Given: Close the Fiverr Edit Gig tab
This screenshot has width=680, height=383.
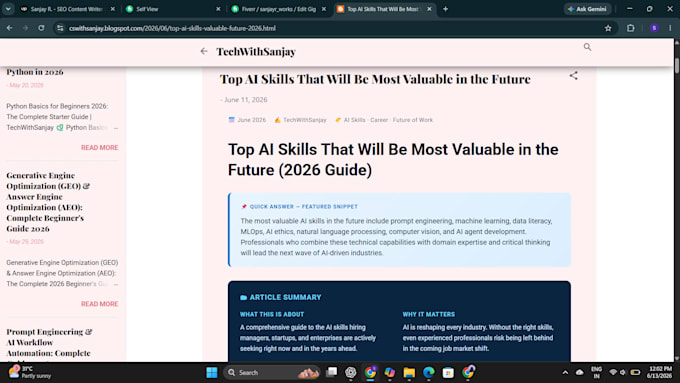Looking at the screenshot, I should point(324,9).
